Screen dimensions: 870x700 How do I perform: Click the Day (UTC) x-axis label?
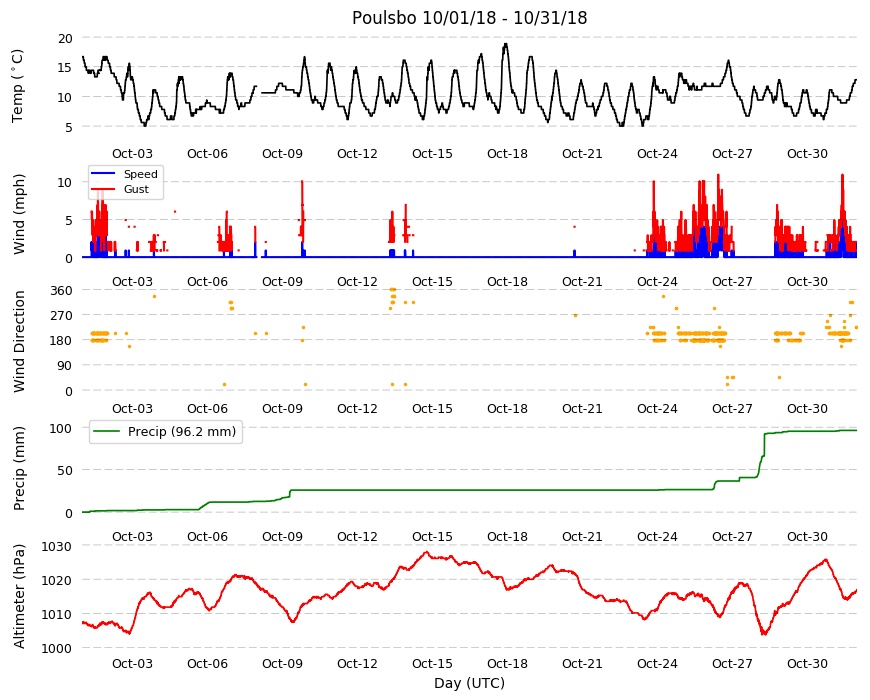[x=469, y=683]
